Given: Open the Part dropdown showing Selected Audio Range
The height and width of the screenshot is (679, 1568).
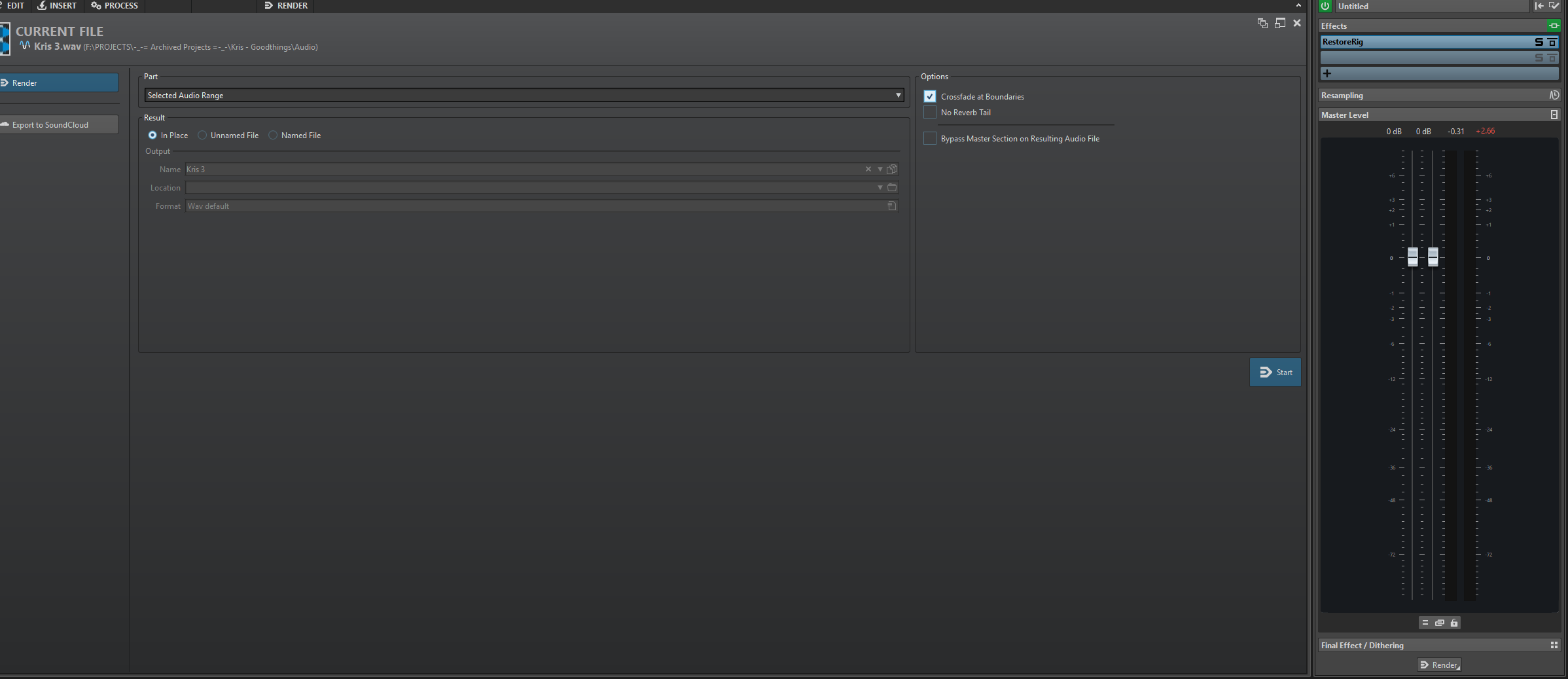Looking at the screenshot, I should [524, 95].
